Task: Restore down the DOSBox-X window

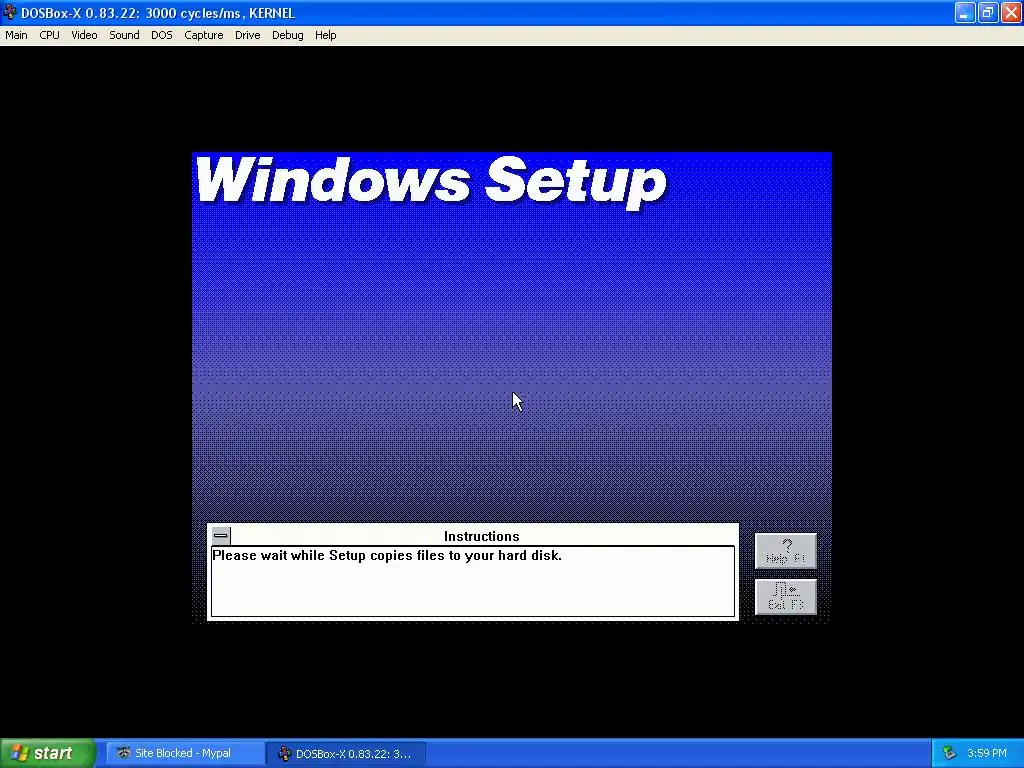Action: [x=987, y=12]
